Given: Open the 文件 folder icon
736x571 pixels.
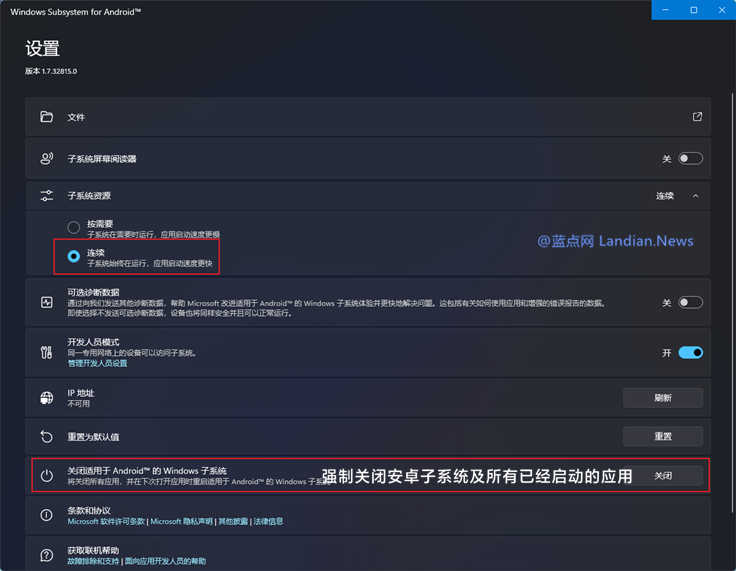Looking at the screenshot, I should click(x=46, y=116).
